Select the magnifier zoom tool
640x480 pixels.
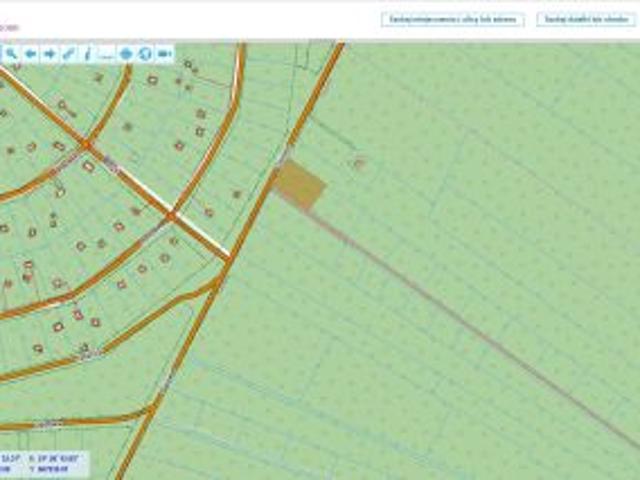click(x=11, y=54)
